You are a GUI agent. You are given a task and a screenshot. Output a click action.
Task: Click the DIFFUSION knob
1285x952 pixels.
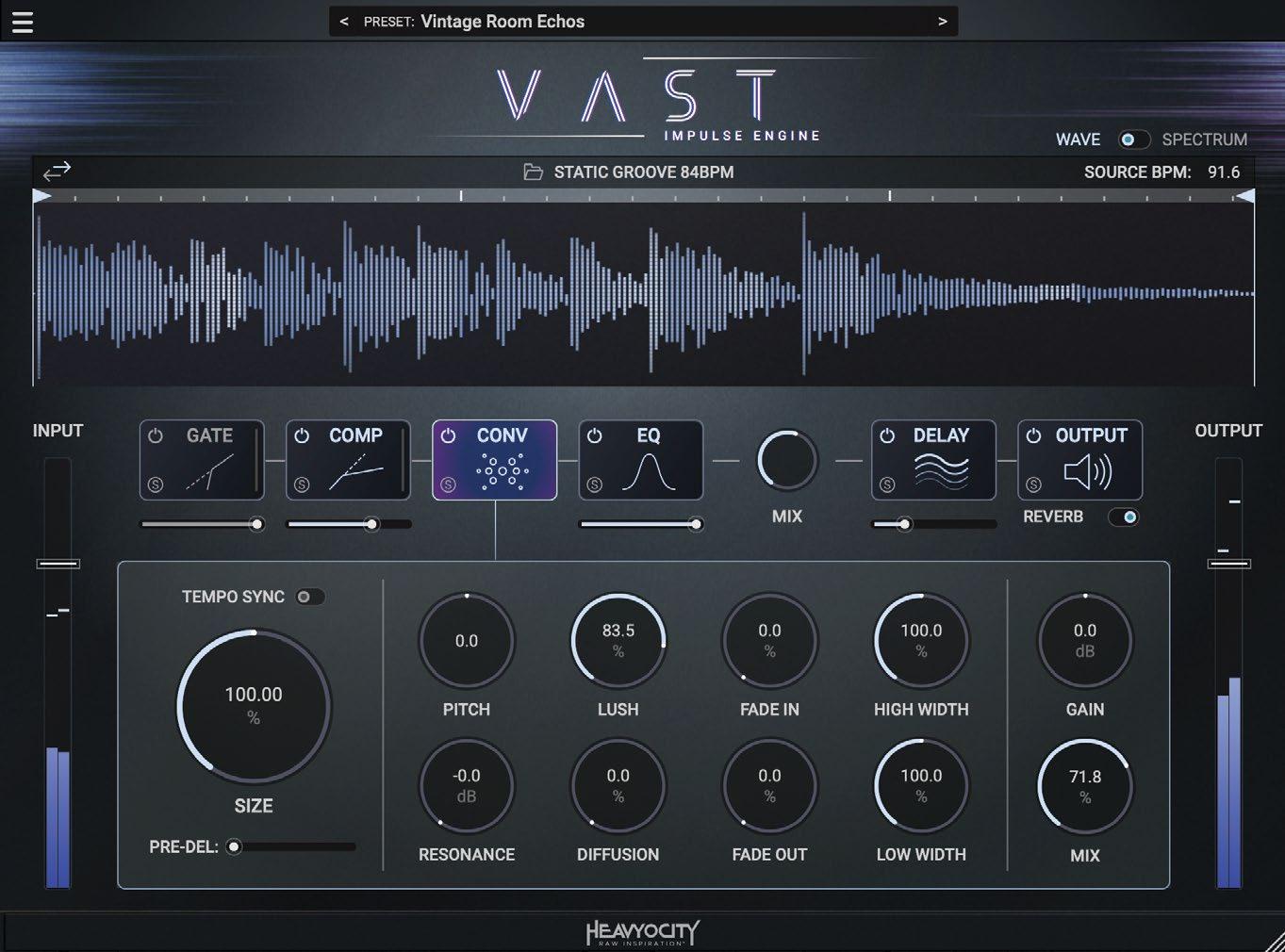618,787
